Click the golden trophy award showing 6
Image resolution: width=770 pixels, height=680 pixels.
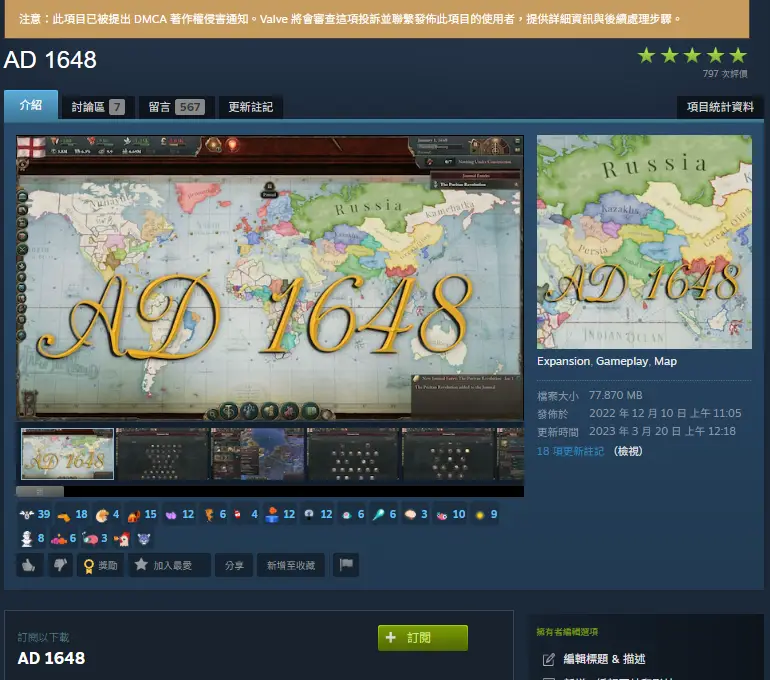click(215, 514)
